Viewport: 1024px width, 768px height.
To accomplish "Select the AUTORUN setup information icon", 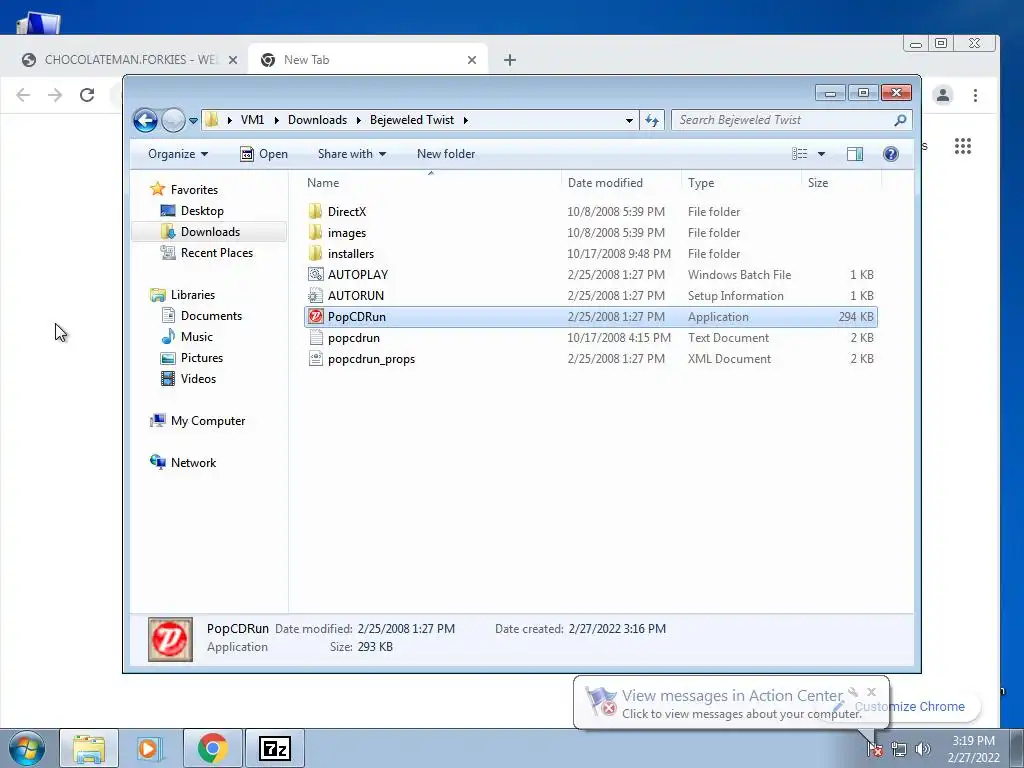I will point(315,295).
